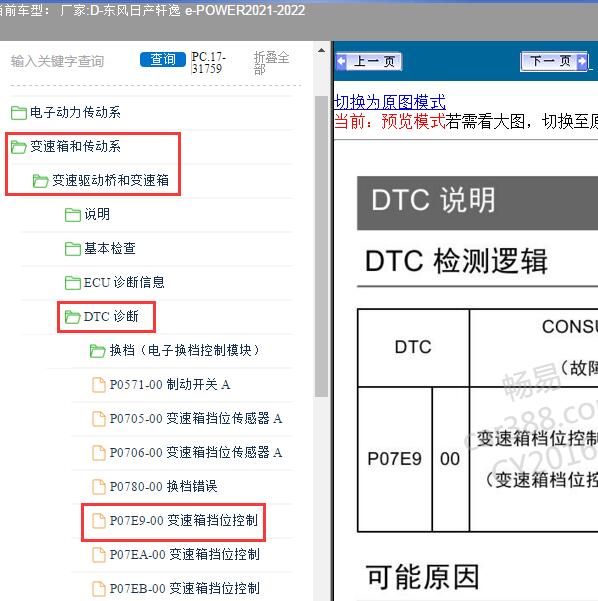
Task: Open P07EA-00 变速箱挡位控制
Action: [x=185, y=555]
